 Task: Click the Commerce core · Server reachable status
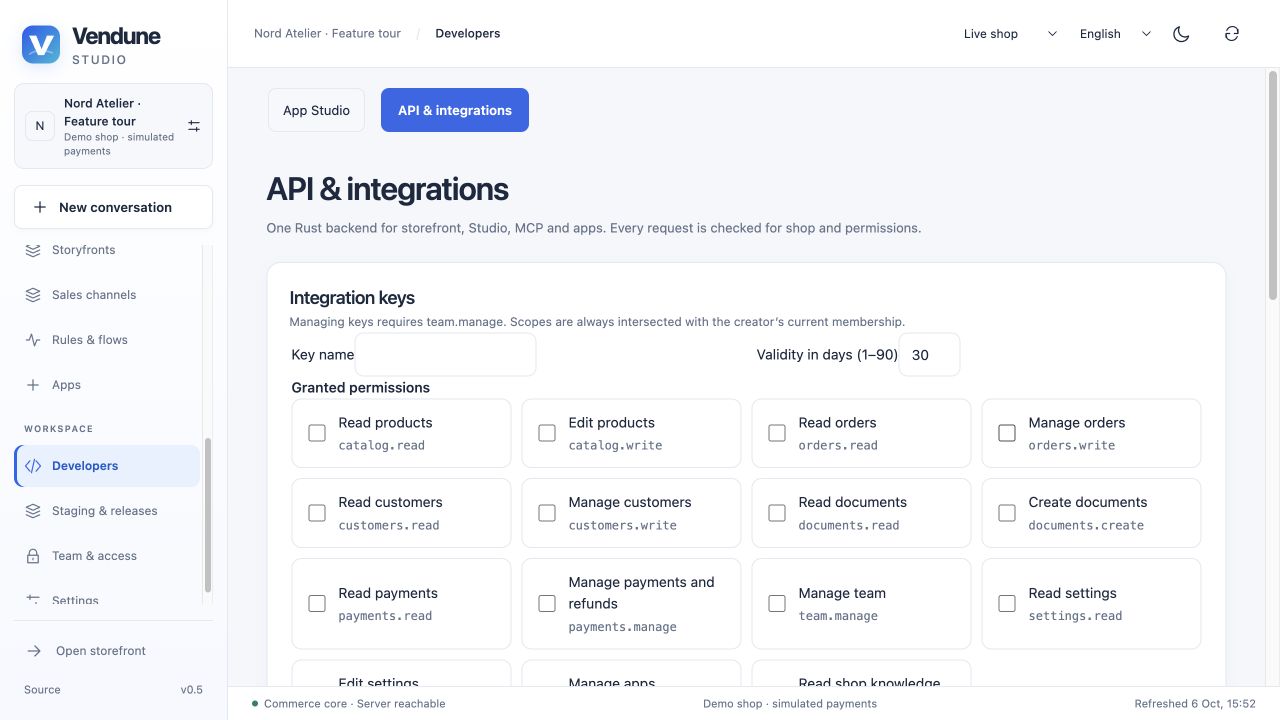348,704
